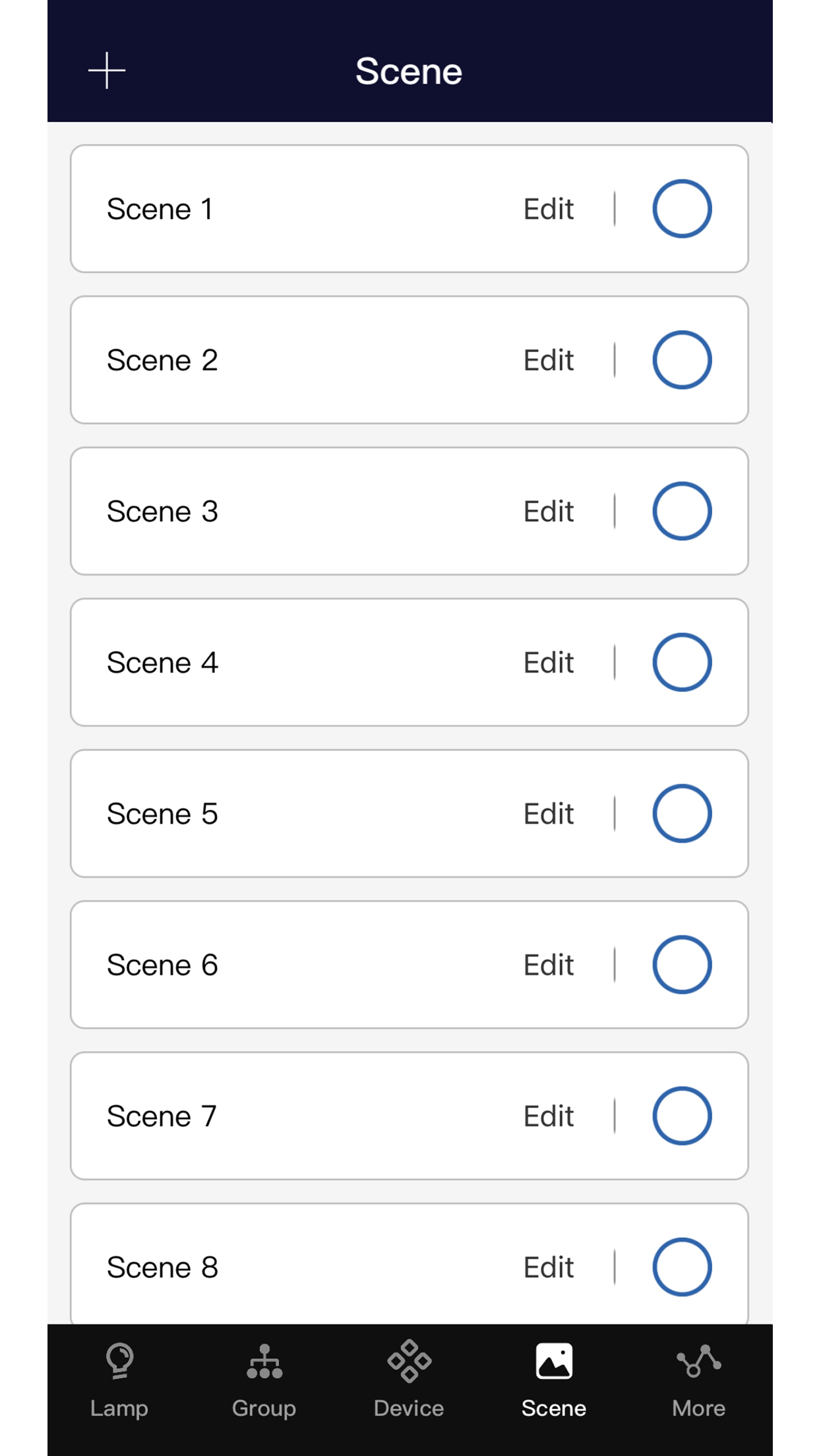Select the Scene 4 circle button
This screenshot has height=1456, width=819.
[682, 662]
